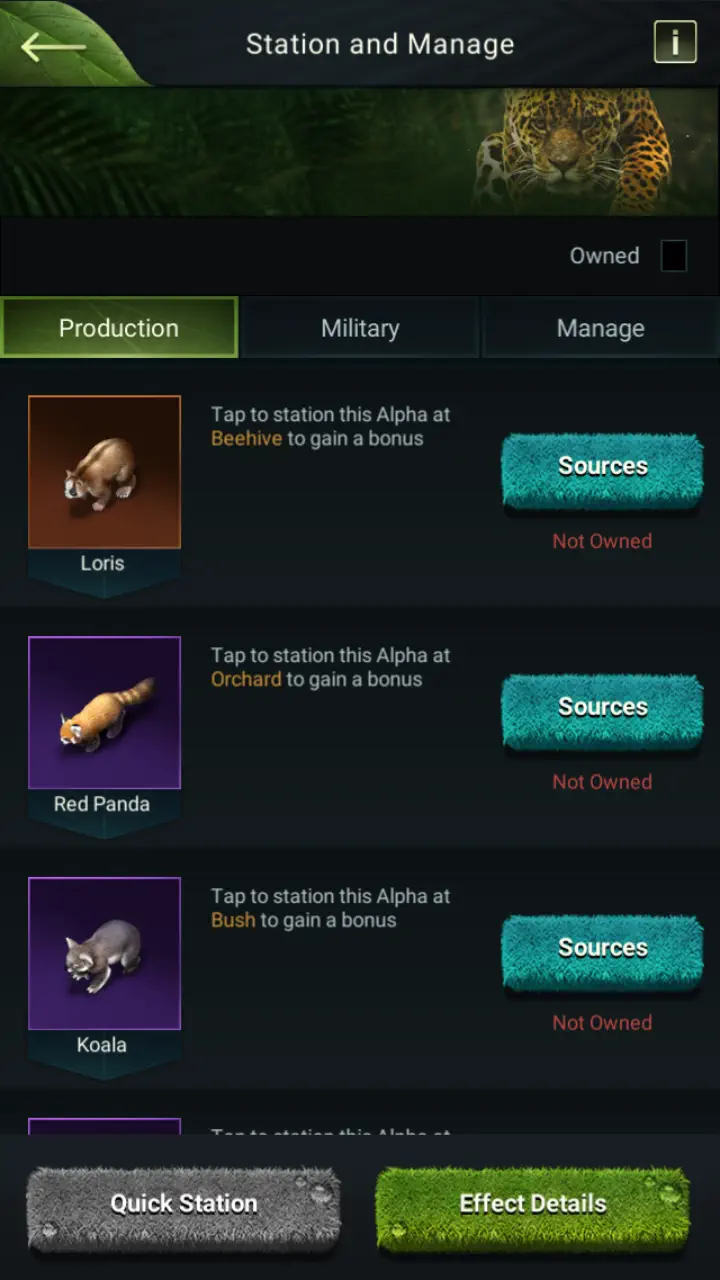This screenshot has height=1280, width=720.
Task: View Sources for Red Panda
Action: [602, 708]
